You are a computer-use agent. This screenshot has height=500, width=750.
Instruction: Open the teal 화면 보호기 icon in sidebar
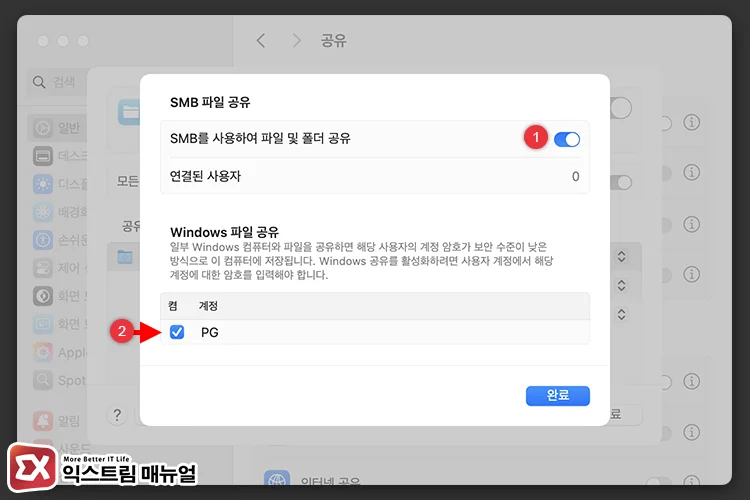[43, 324]
